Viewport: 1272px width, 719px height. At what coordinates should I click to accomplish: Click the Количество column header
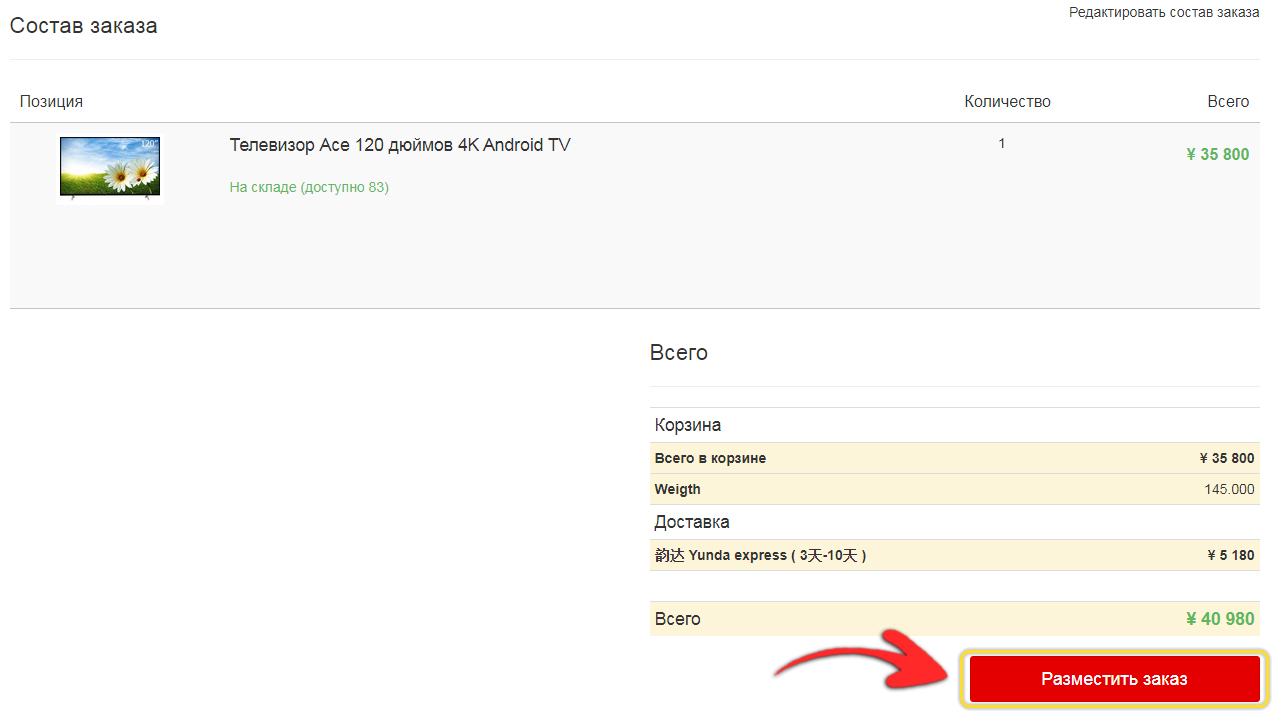pos(1007,101)
